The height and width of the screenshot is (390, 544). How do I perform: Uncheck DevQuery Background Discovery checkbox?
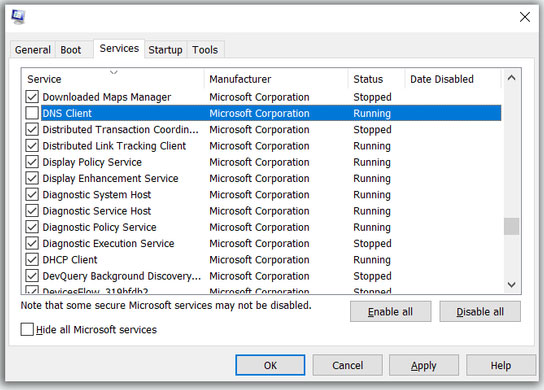click(32, 276)
